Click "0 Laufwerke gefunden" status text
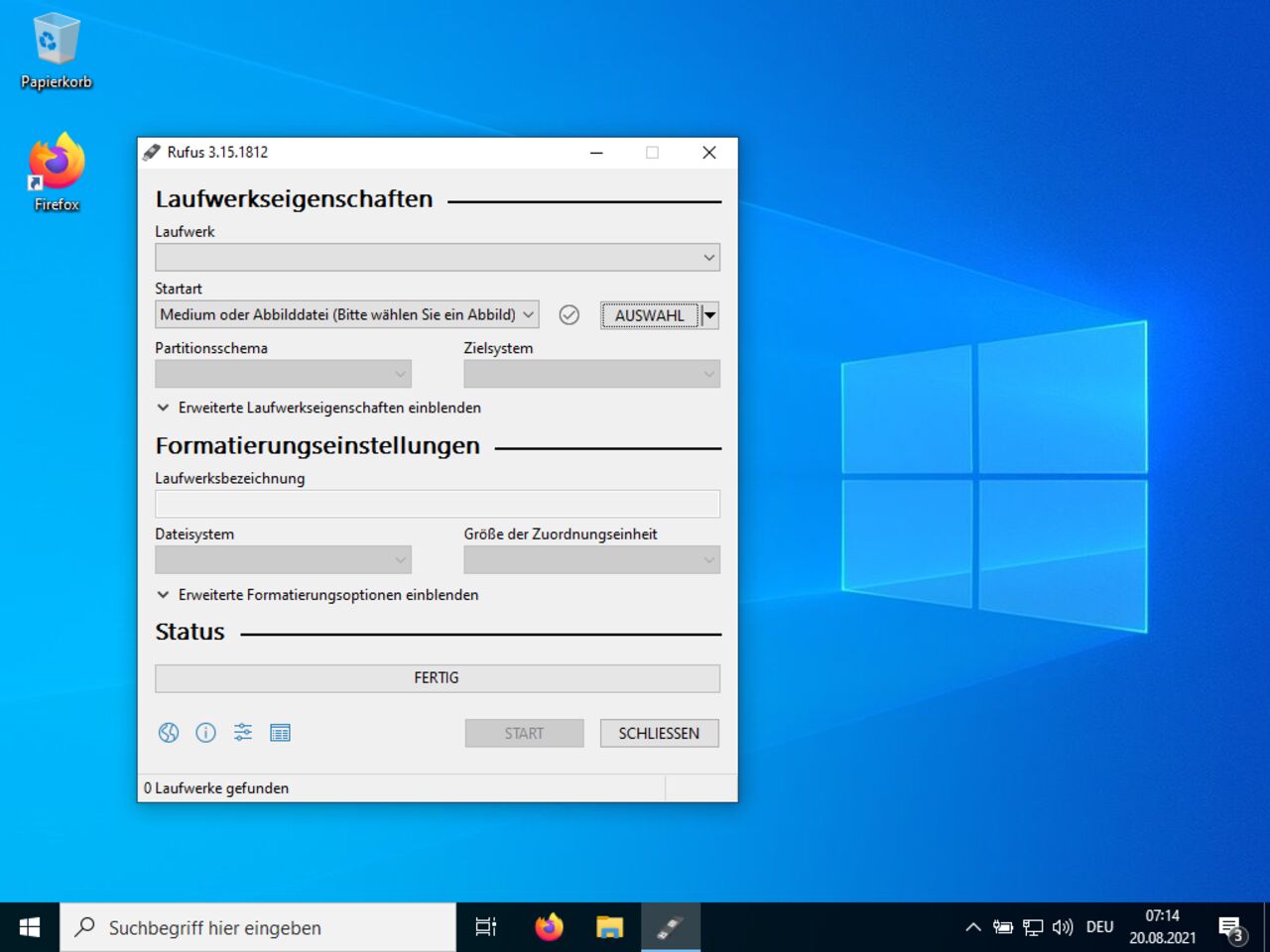The height and width of the screenshot is (952, 1270). click(216, 788)
